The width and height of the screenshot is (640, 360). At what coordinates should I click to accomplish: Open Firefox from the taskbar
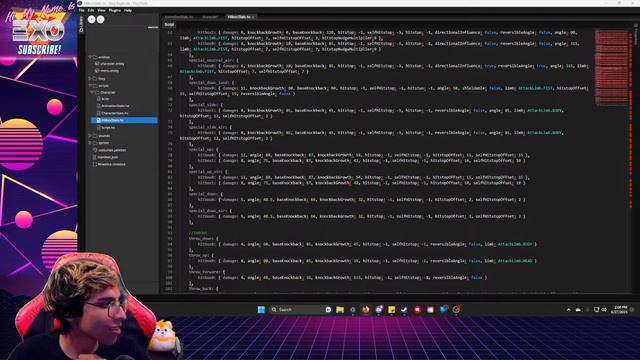(x=365, y=310)
